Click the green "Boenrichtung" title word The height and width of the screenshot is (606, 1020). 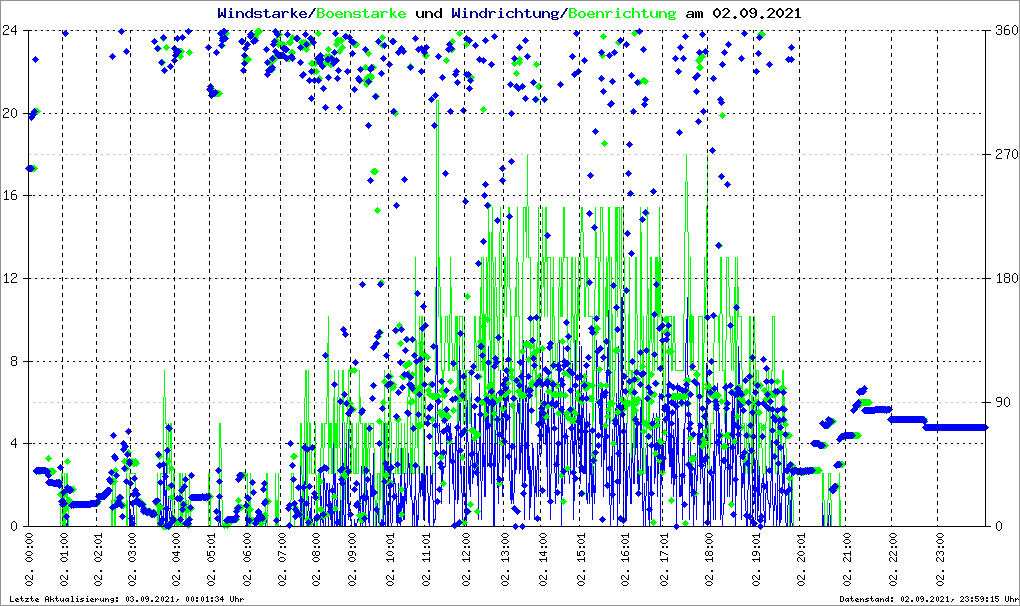coord(623,14)
